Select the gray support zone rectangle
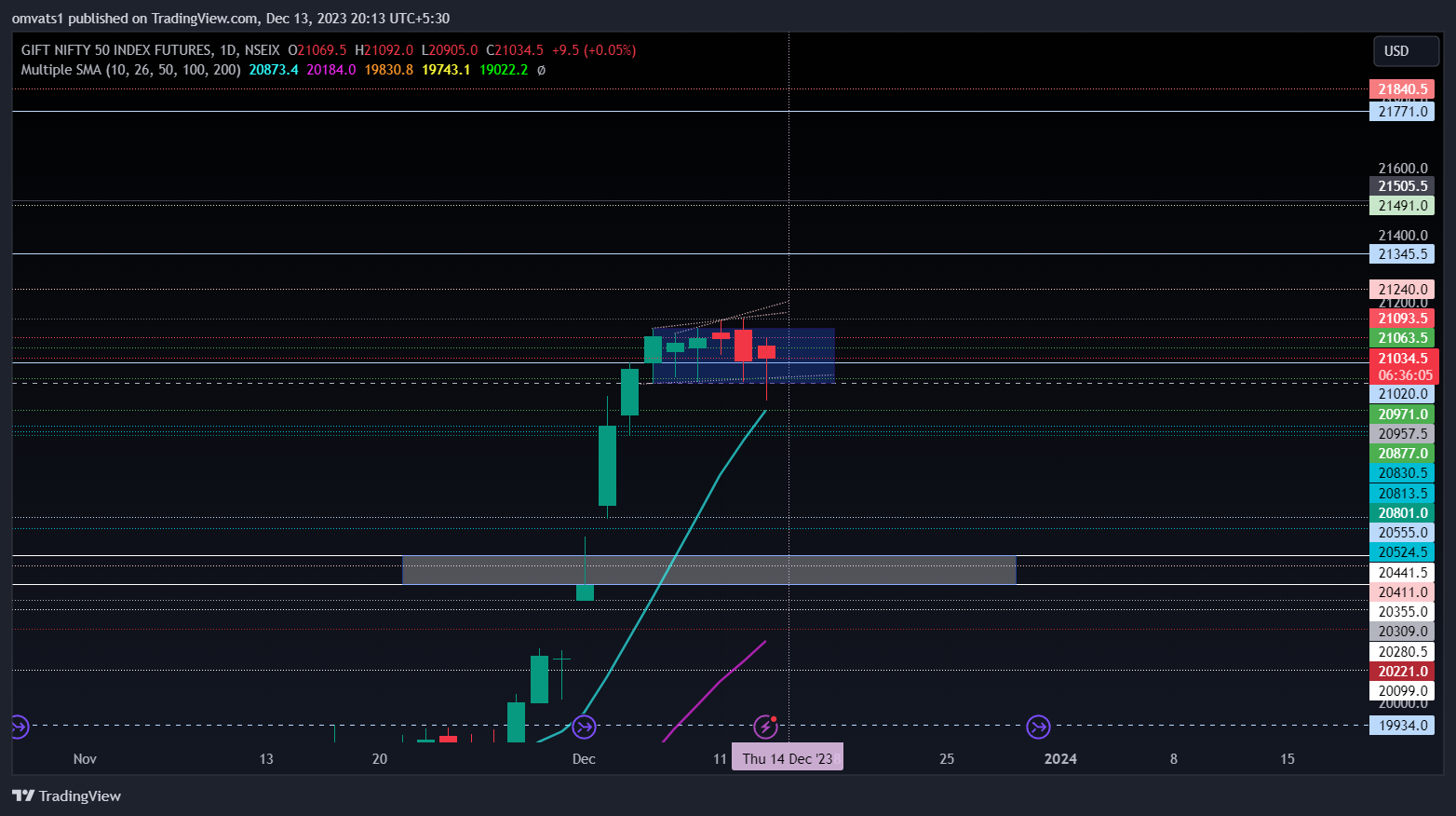The image size is (1456, 816). pyautogui.click(x=709, y=570)
